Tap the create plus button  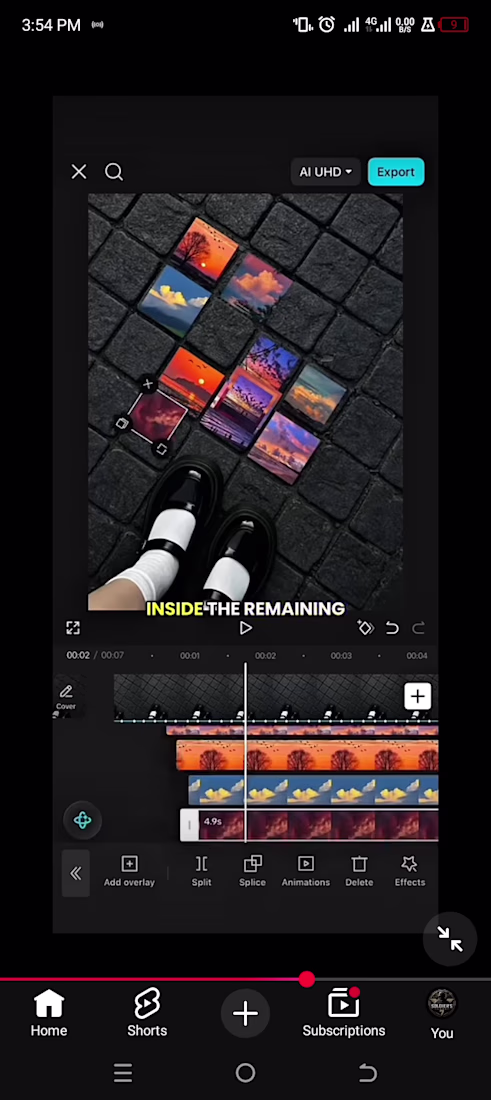click(246, 1013)
